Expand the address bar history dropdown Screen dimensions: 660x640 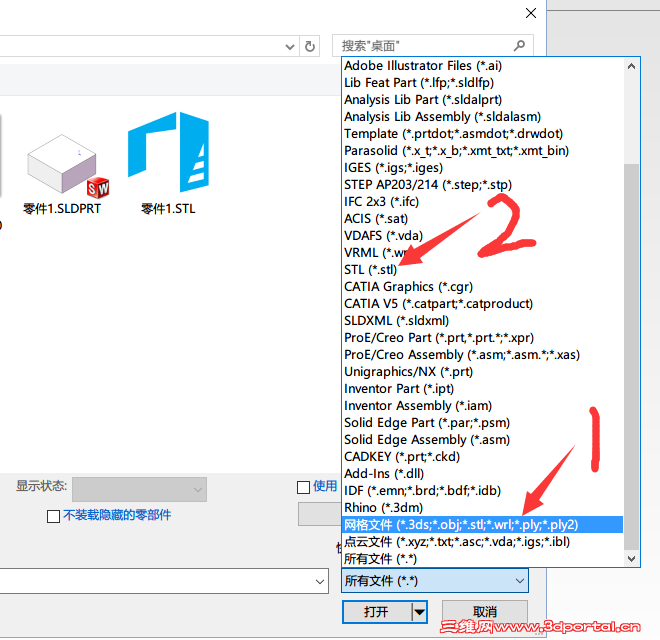[x=290, y=46]
